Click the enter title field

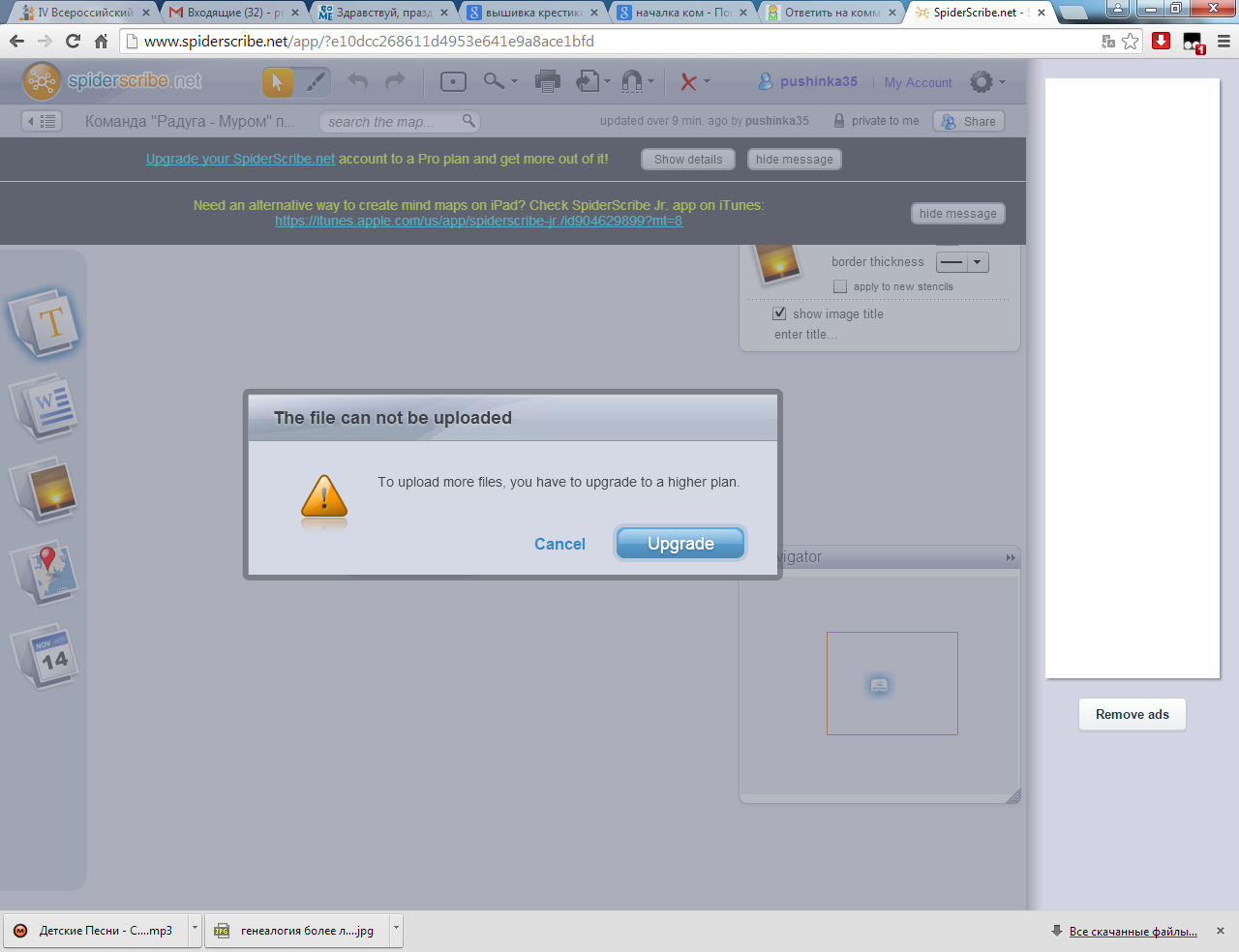point(806,335)
